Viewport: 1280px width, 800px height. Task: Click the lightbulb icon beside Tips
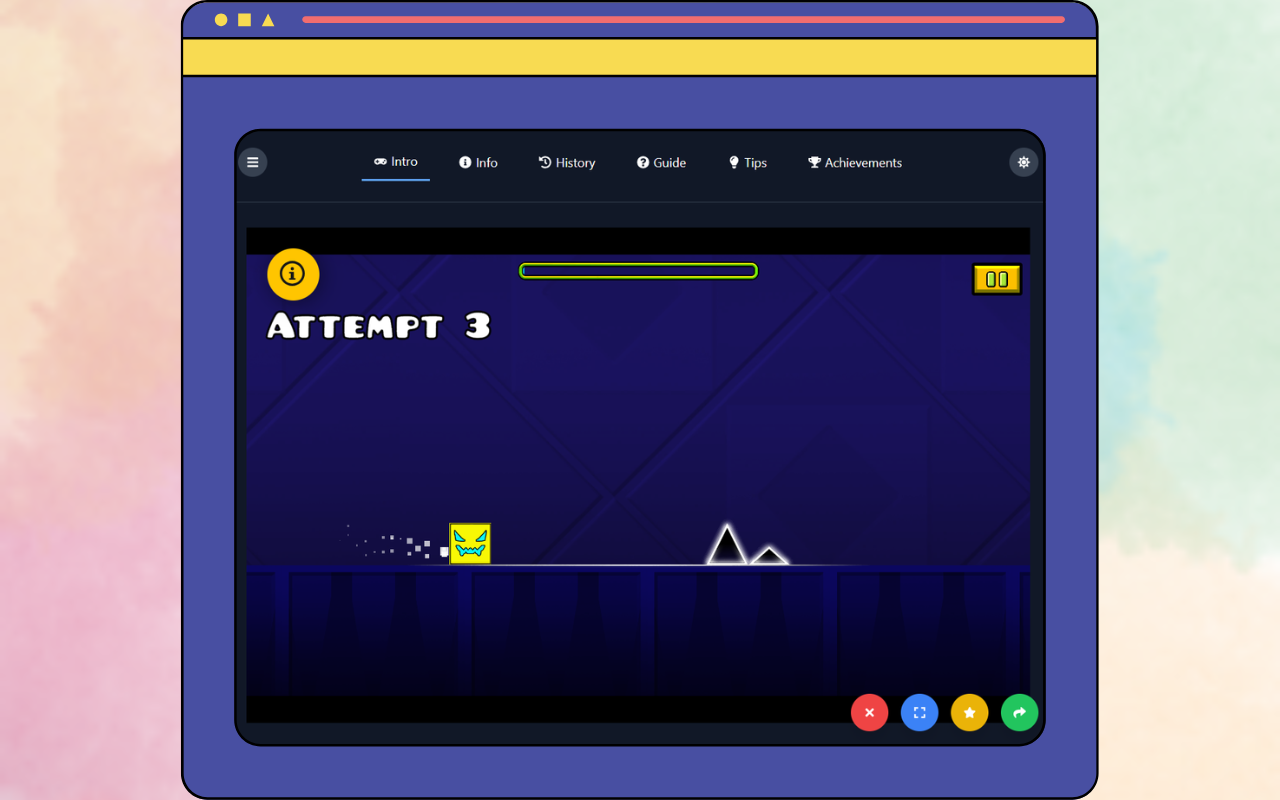[x=732, y=161]
